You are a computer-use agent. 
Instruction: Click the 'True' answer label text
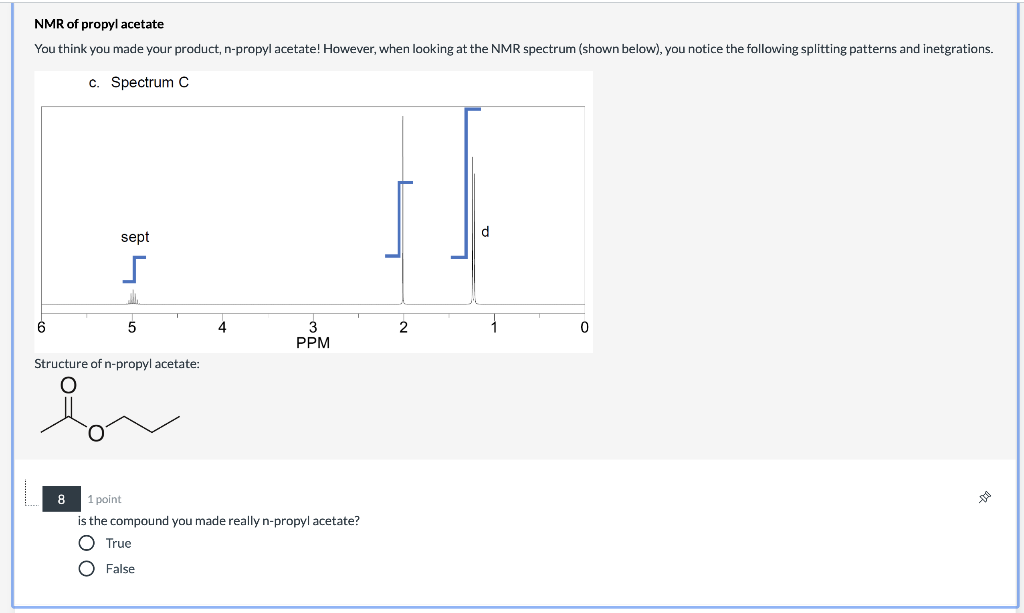coord(118,543)
